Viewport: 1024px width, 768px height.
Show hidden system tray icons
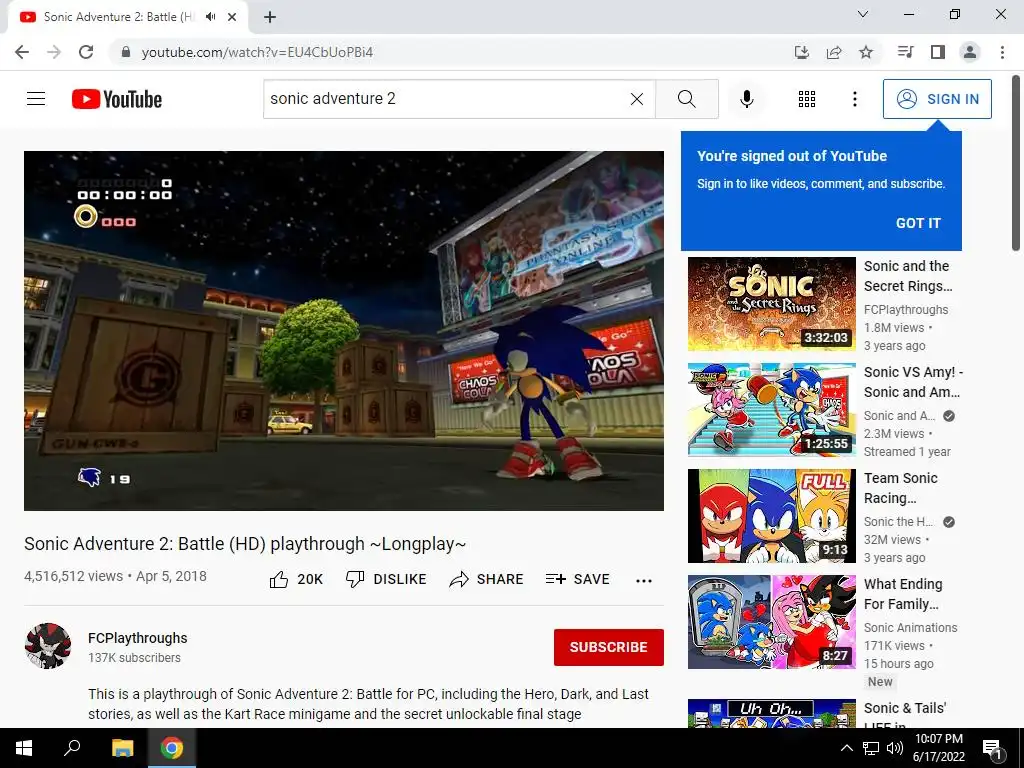(x=846, y=748)
